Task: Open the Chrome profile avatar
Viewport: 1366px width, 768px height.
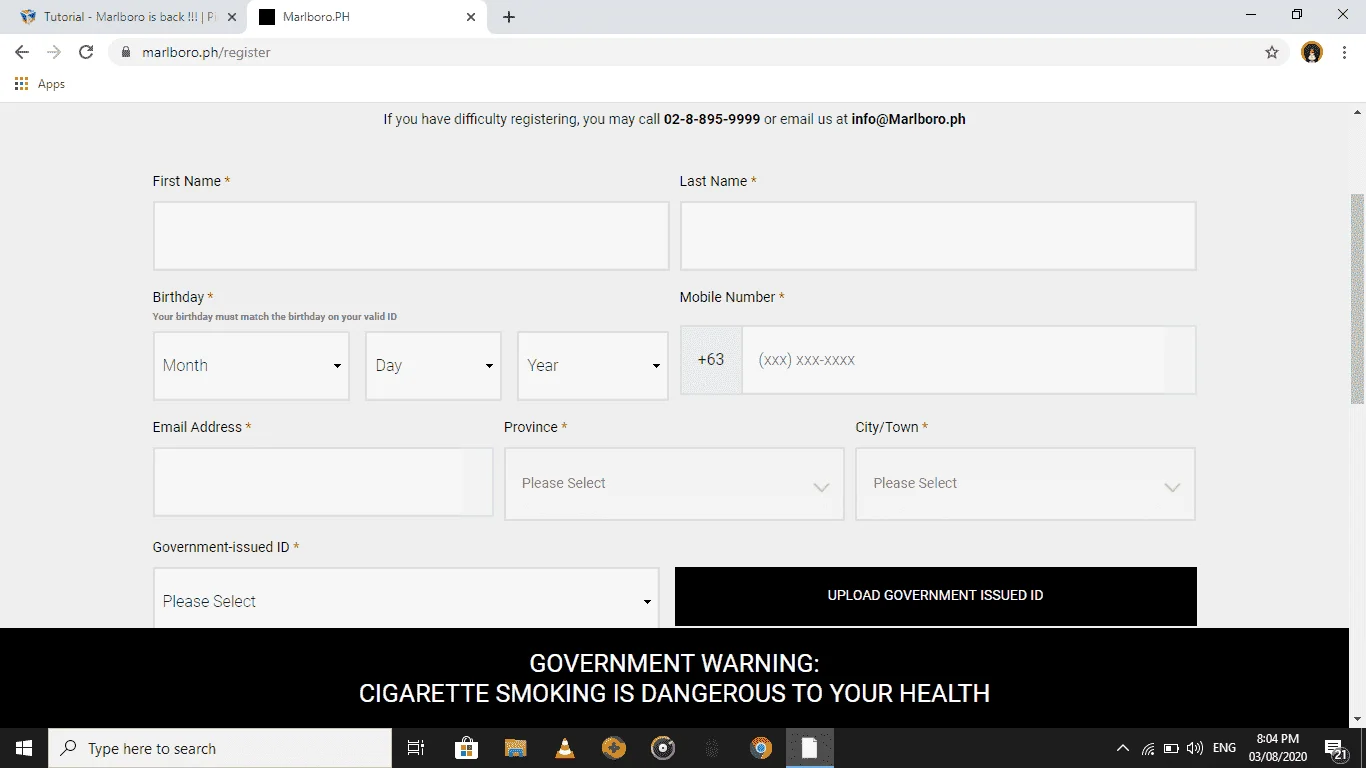Action: click(x=1312, y=52)
